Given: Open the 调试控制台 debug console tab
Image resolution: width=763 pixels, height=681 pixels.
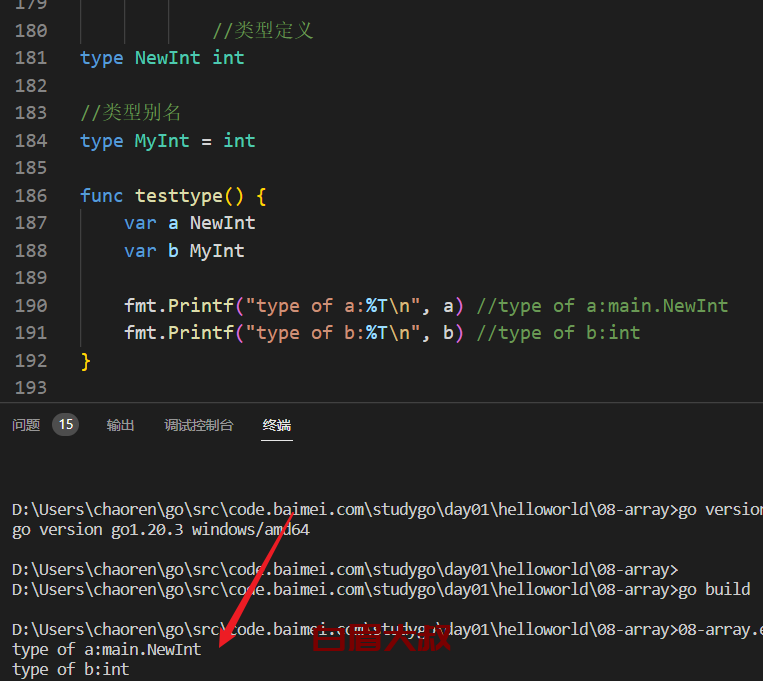Looking at the screenshot, I should (199, 425).
